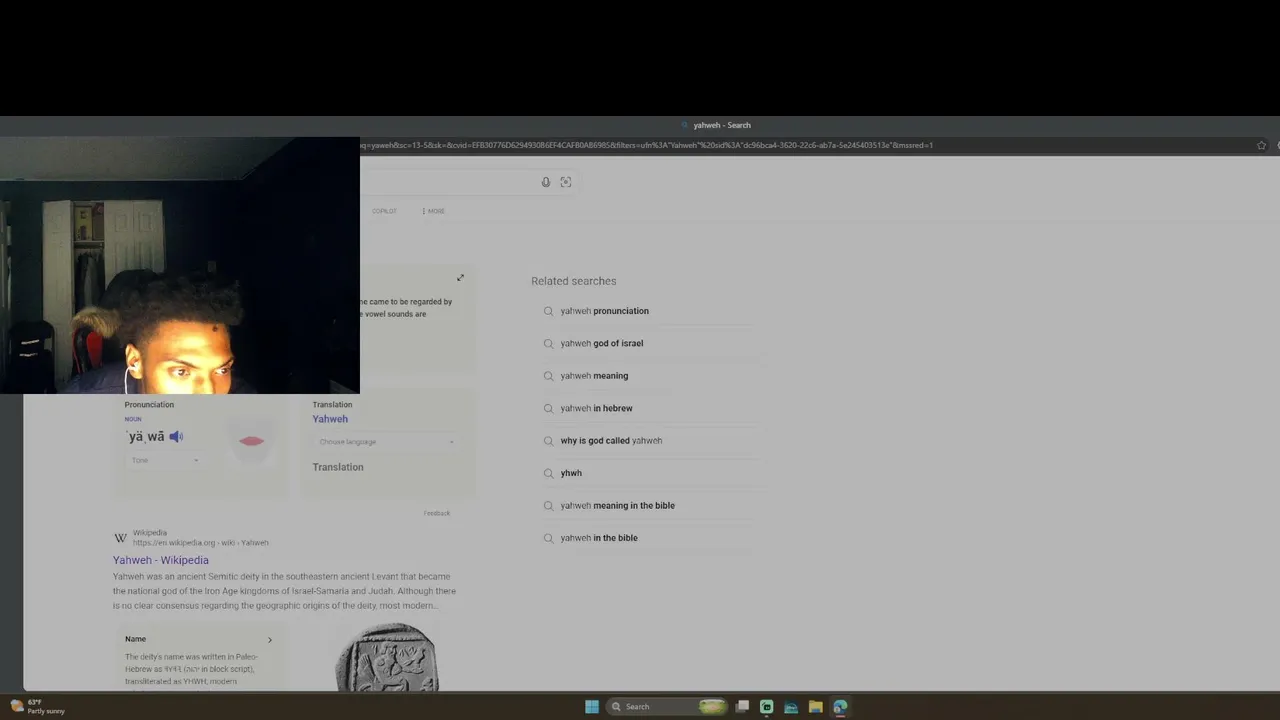Click search icon beside 'yahweh god of israel'
1280x720 pixels.
pos(548,343)
